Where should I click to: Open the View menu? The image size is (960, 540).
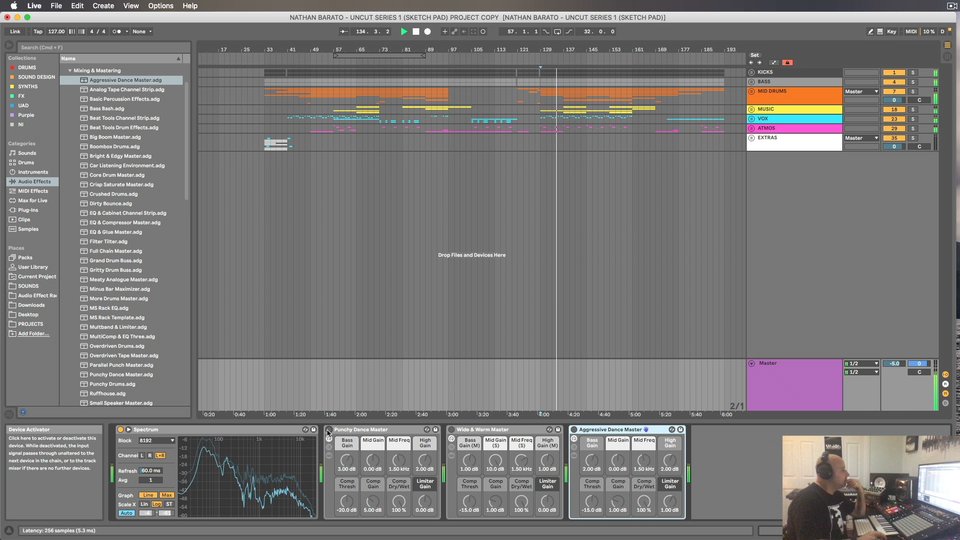(131, 6)
